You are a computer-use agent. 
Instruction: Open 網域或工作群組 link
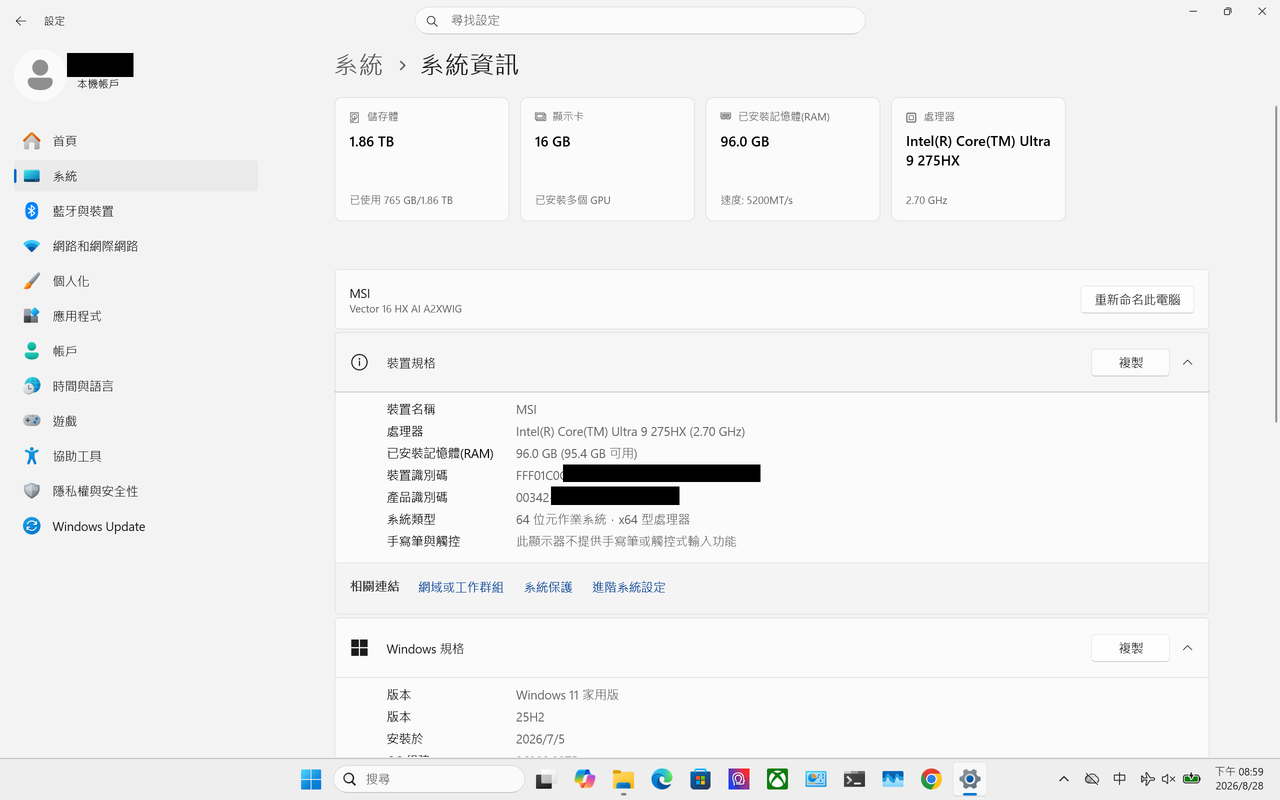point(461,587)
